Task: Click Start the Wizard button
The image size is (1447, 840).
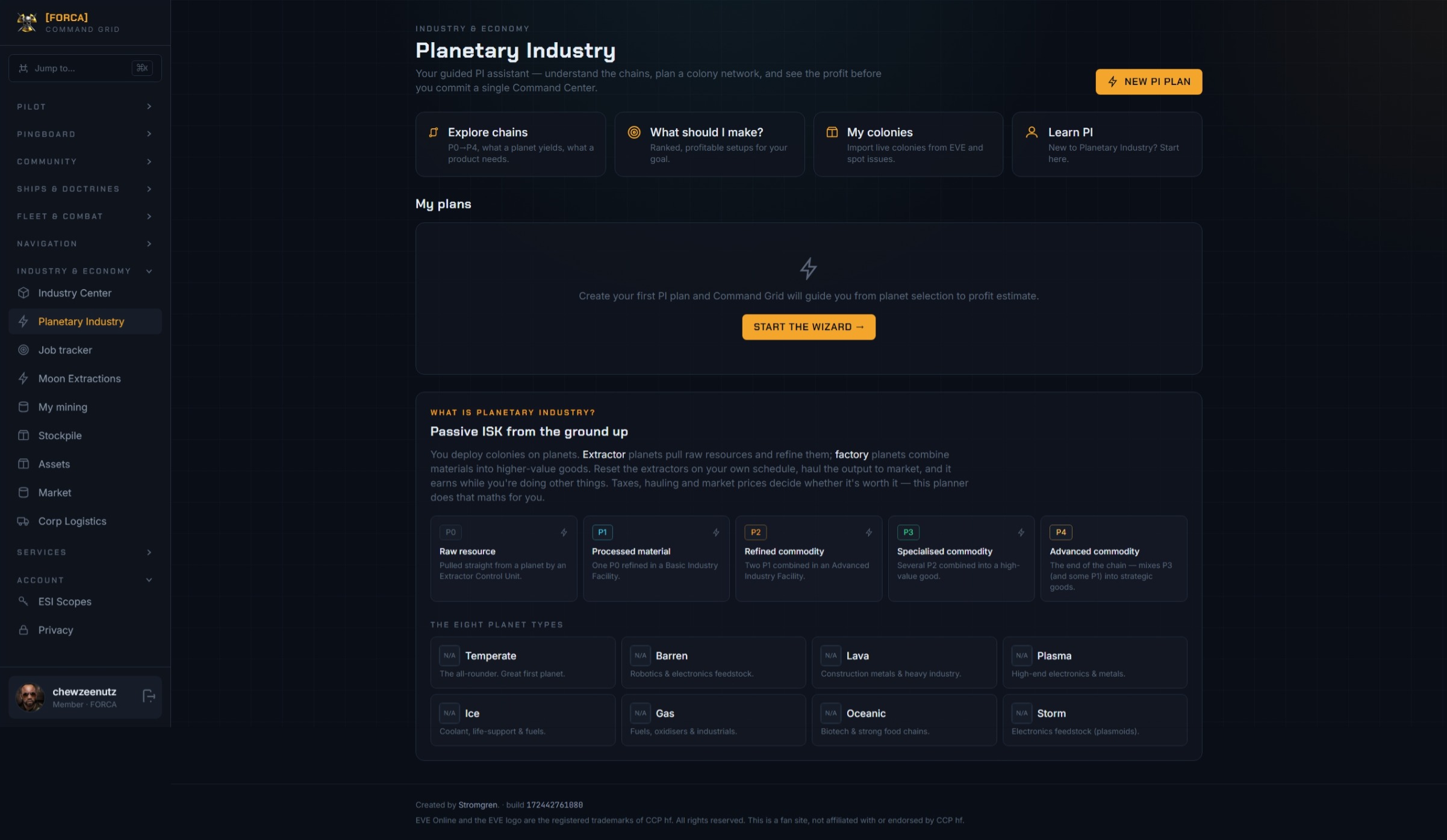Action: point(808,327)
